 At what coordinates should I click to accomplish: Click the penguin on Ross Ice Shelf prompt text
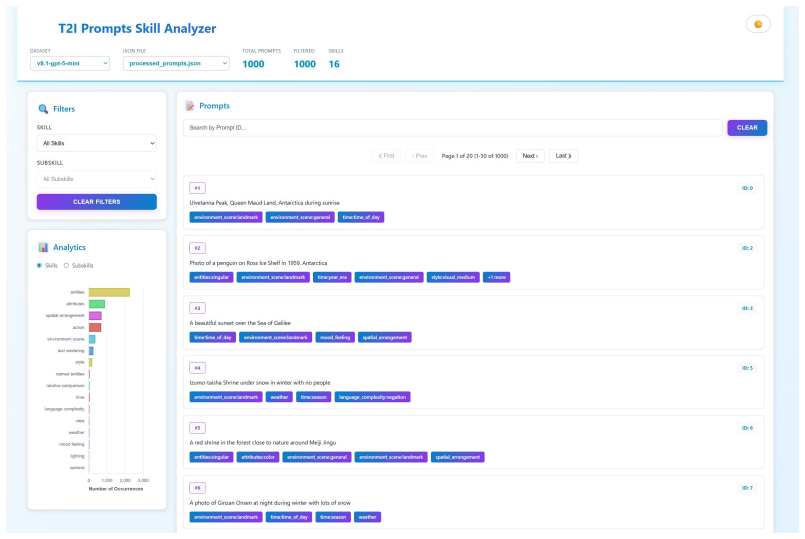point(258,263)
